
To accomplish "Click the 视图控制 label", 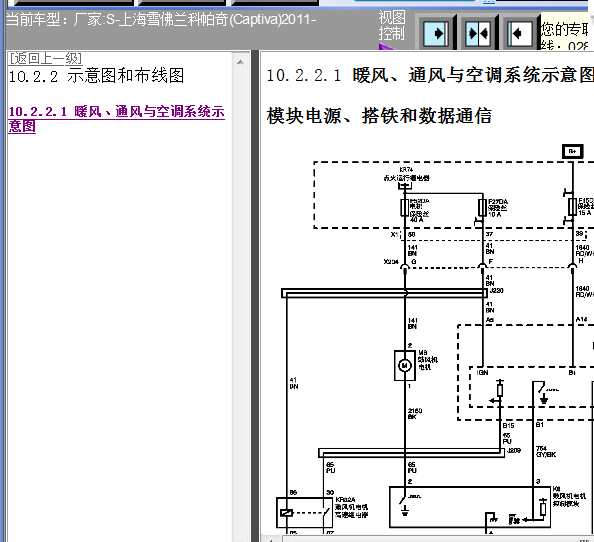I will pyautogui.click(x=392, y=25).
